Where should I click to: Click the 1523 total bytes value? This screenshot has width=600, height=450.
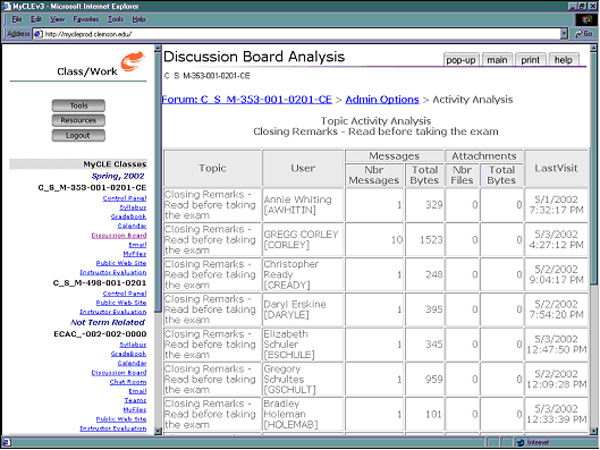point(431,240)
